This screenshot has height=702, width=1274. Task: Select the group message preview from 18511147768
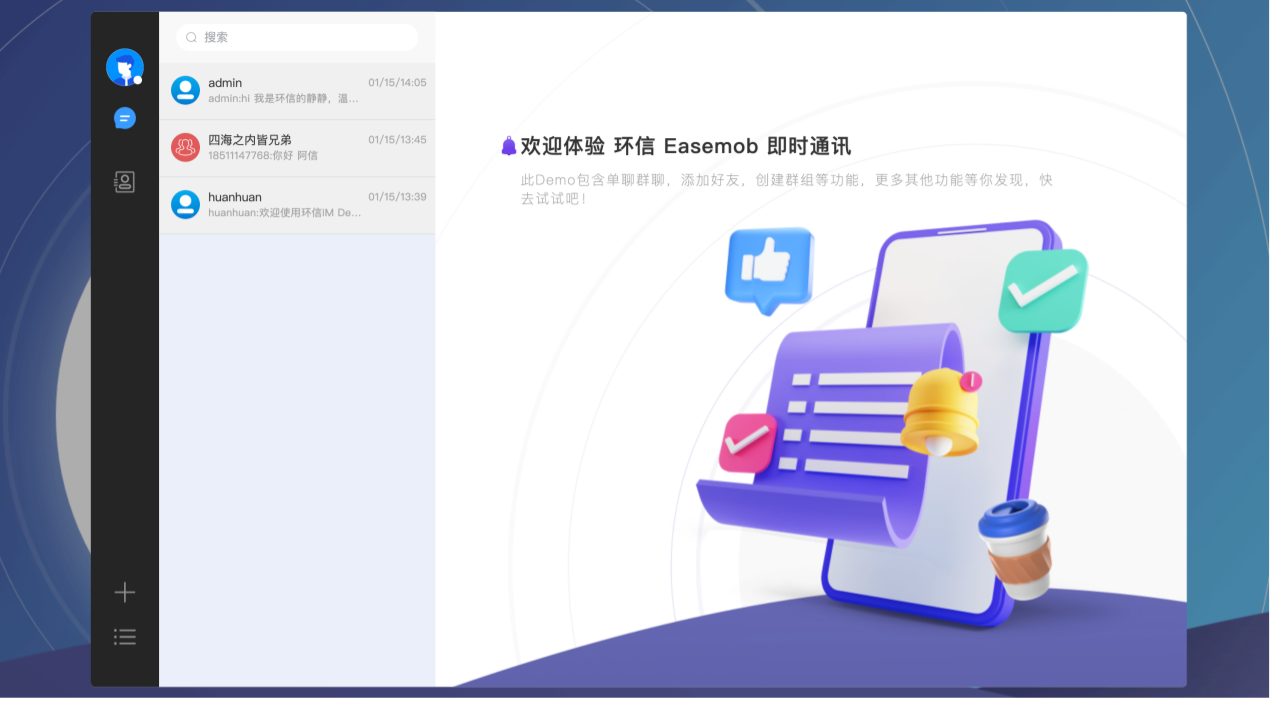coord(274,155)
